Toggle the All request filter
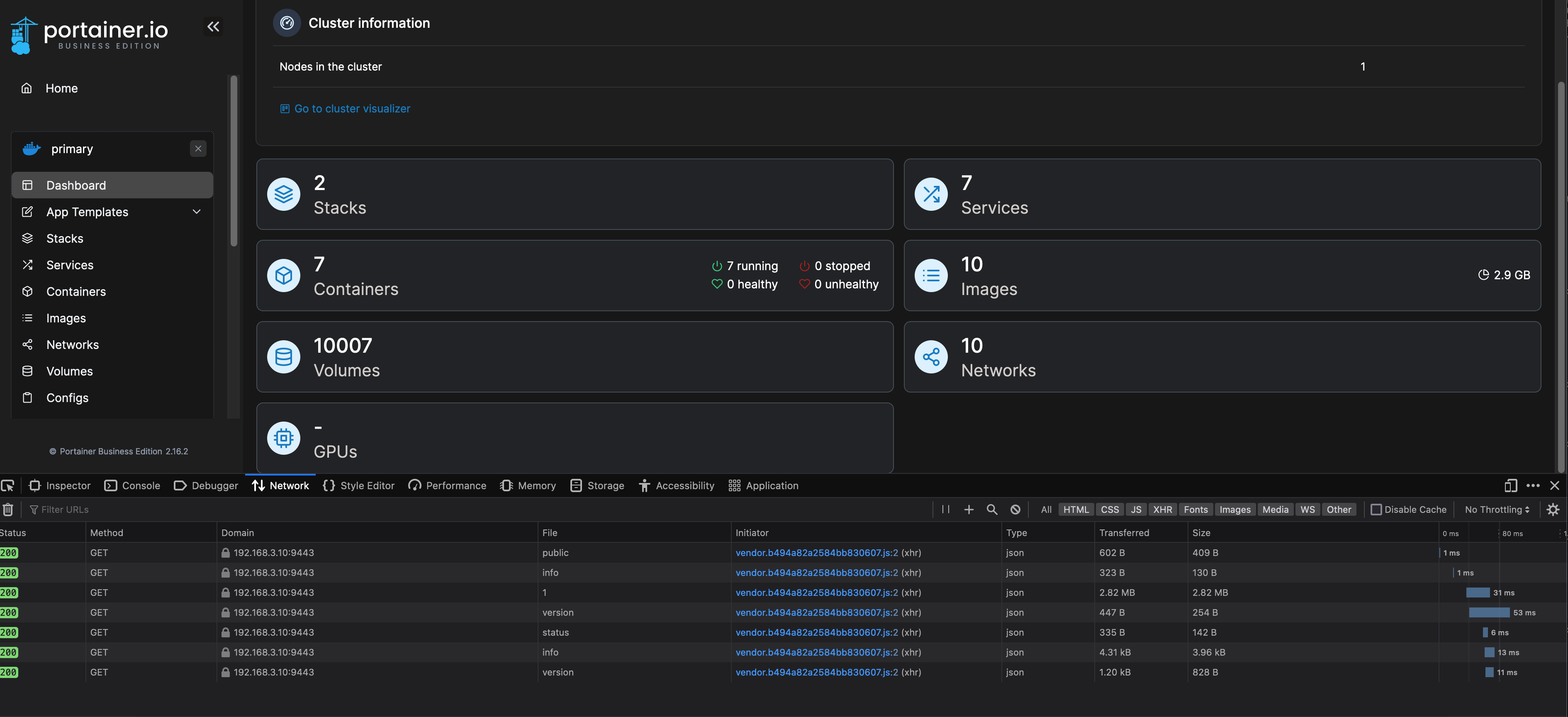Viewport: 1568px width, 717px height. click(x=1046, y=510)
